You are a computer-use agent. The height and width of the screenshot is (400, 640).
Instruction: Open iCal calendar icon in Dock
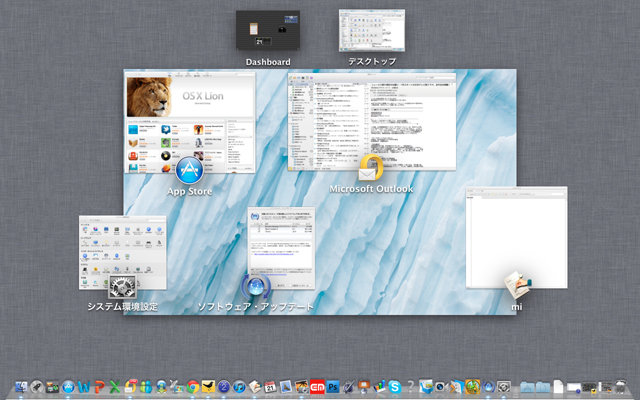[x=270, y=387]
